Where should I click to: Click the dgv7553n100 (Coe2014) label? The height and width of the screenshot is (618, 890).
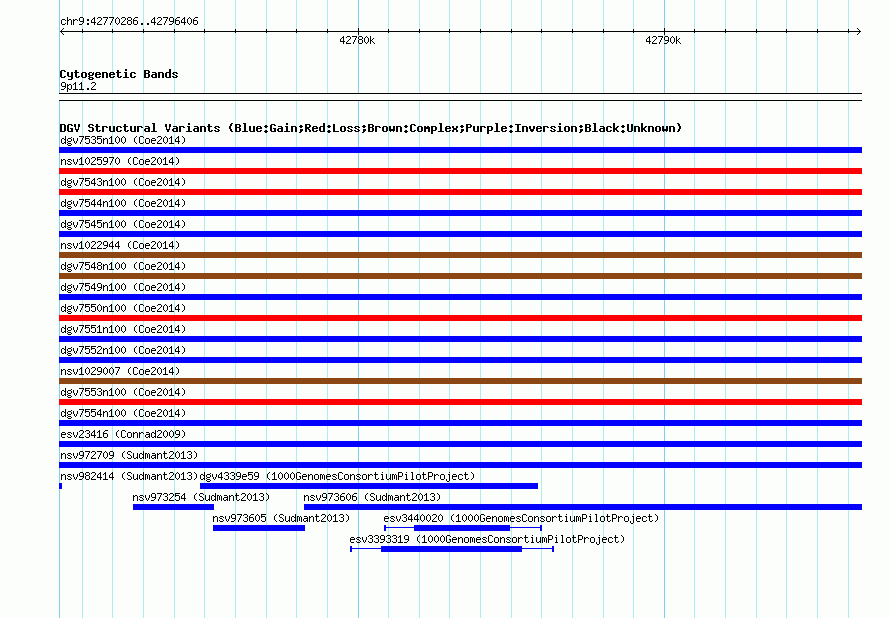[x=123, y=392]
